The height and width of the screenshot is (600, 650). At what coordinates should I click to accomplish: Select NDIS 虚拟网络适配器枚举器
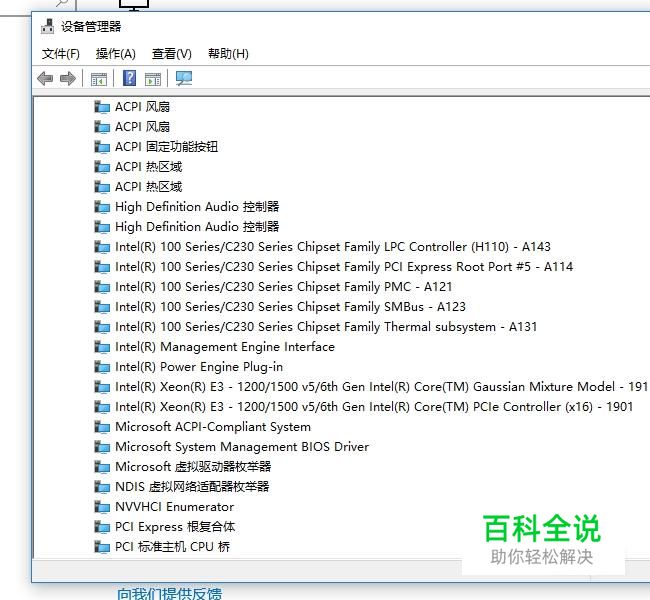coord(192,487)
